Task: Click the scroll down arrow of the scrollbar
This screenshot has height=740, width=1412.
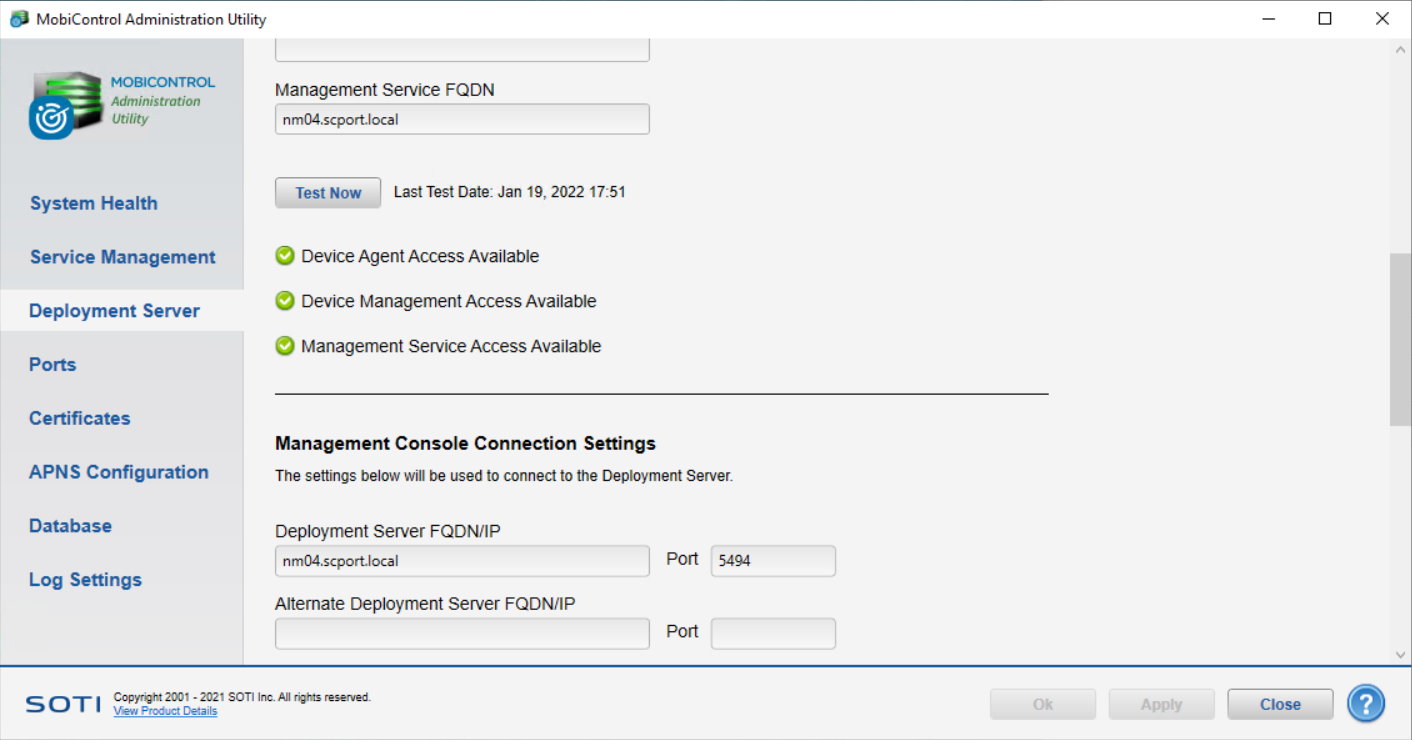Action: [1400, 654]
